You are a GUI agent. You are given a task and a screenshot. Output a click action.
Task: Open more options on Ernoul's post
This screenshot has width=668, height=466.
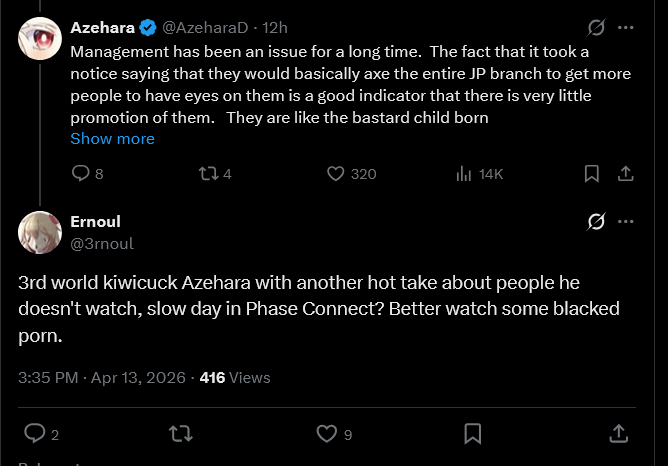coord(626,222)
